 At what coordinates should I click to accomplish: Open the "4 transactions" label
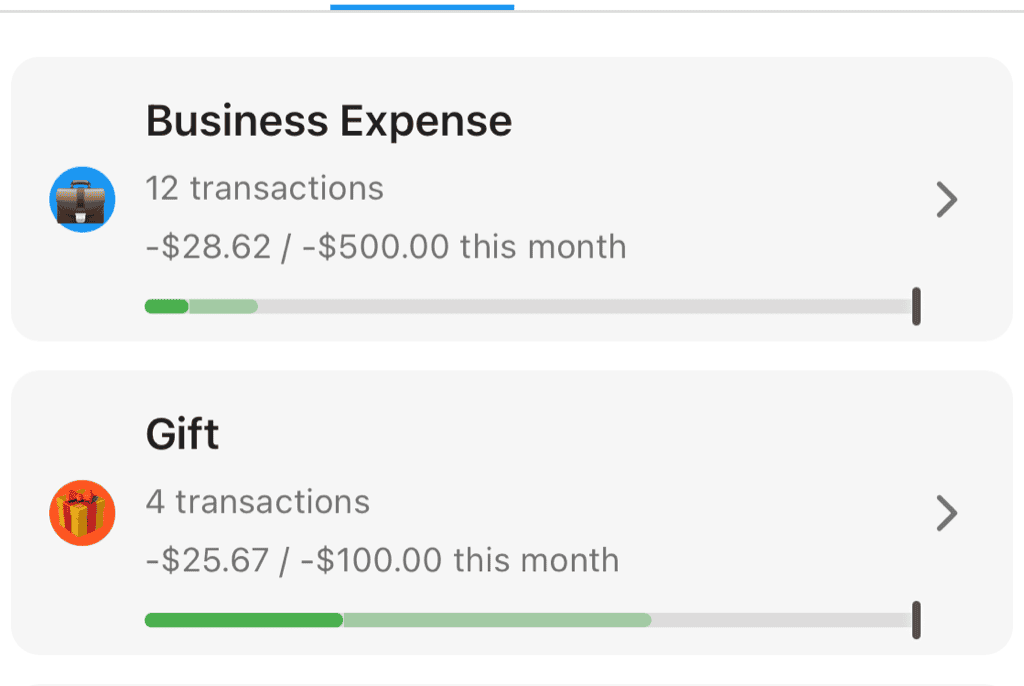257,501
